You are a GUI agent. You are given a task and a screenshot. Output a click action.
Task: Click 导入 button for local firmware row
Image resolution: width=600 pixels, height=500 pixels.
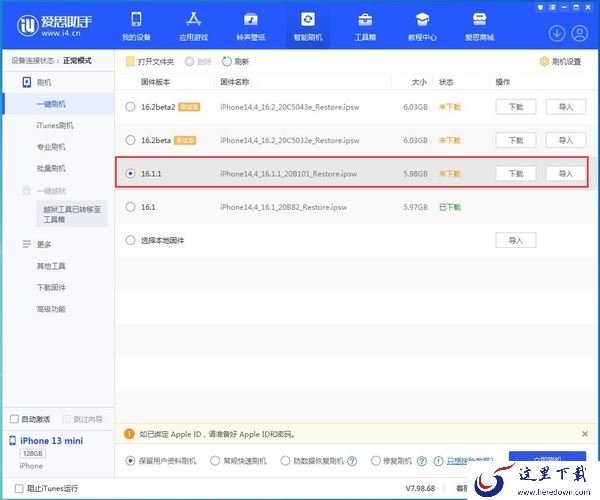(x=515, y=240)
